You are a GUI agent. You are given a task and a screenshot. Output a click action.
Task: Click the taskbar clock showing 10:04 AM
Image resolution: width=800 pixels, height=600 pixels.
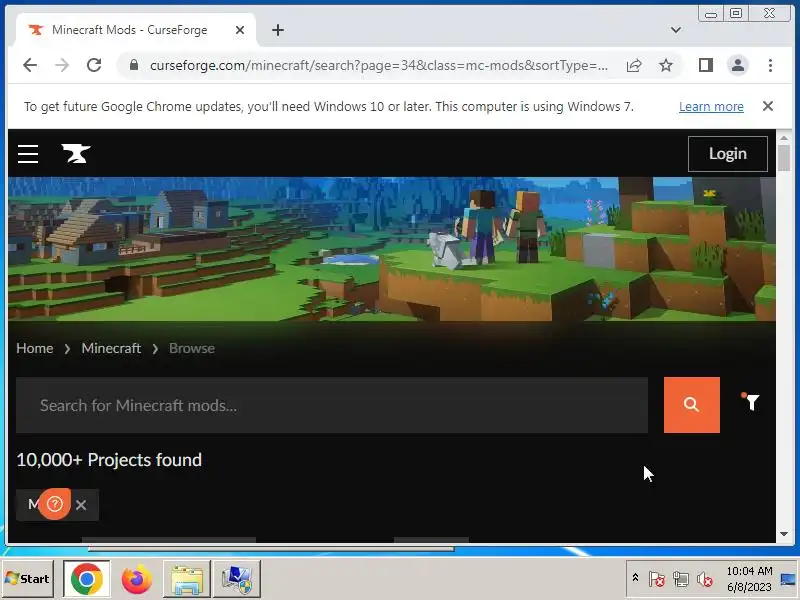tap(749, 579)
